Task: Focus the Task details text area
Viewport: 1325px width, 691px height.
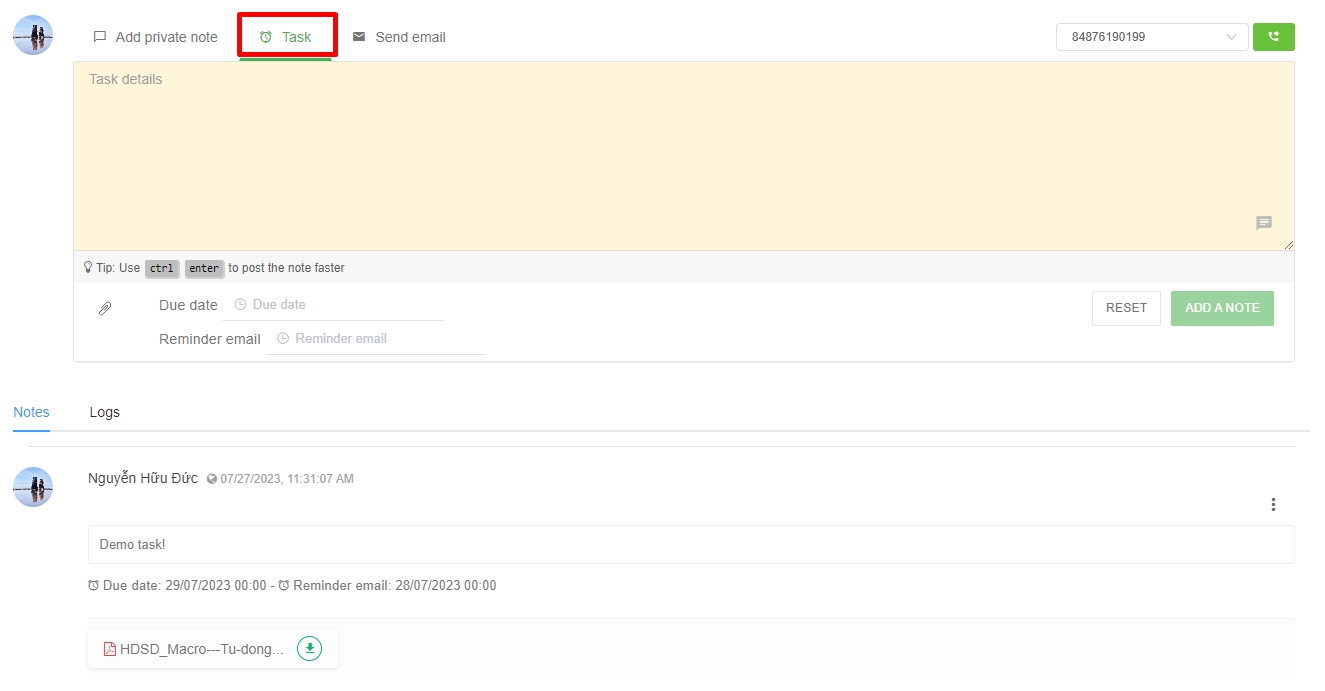Action: (x=684, y=156)
